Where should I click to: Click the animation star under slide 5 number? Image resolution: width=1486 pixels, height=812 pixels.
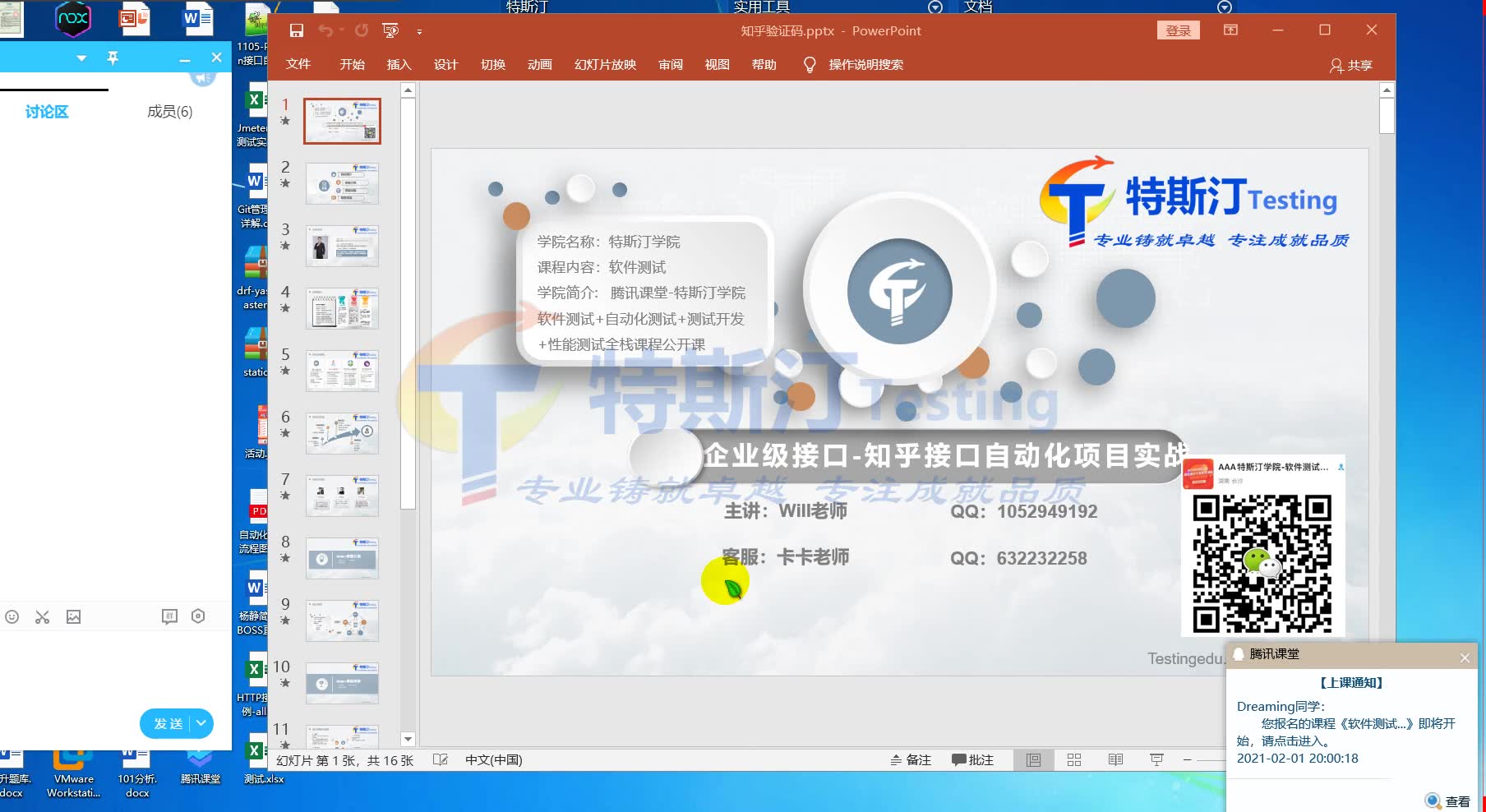pos(285,371)
